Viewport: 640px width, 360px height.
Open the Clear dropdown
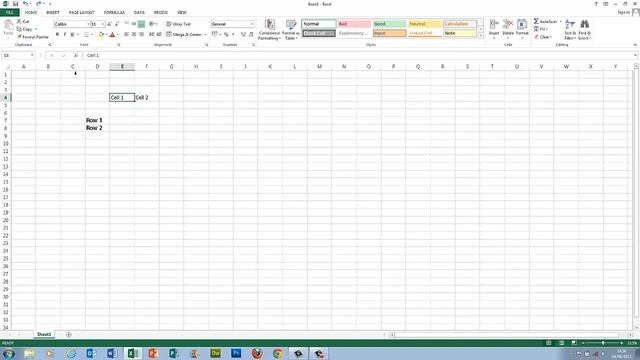(x=543, y=37)
